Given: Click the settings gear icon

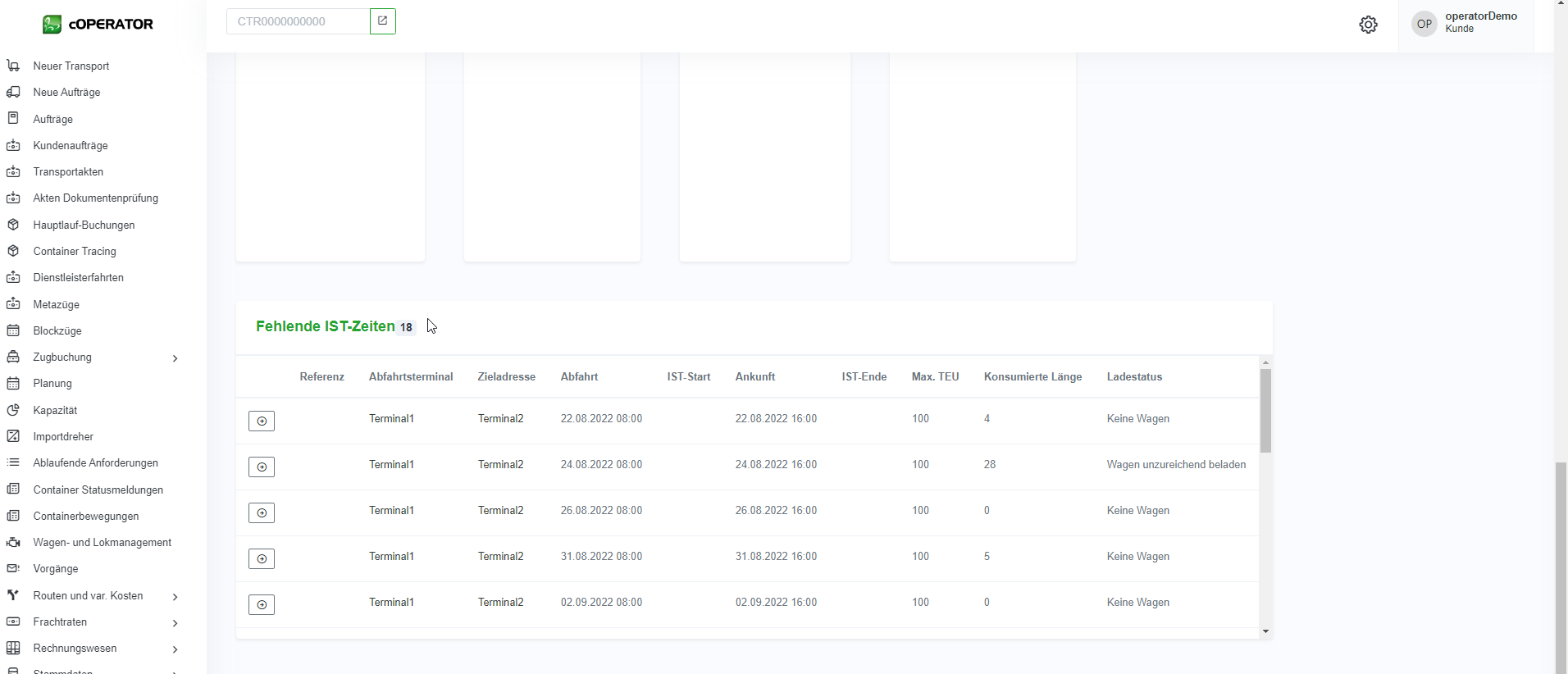Looking at the screenshot, I should point(1368,25).
